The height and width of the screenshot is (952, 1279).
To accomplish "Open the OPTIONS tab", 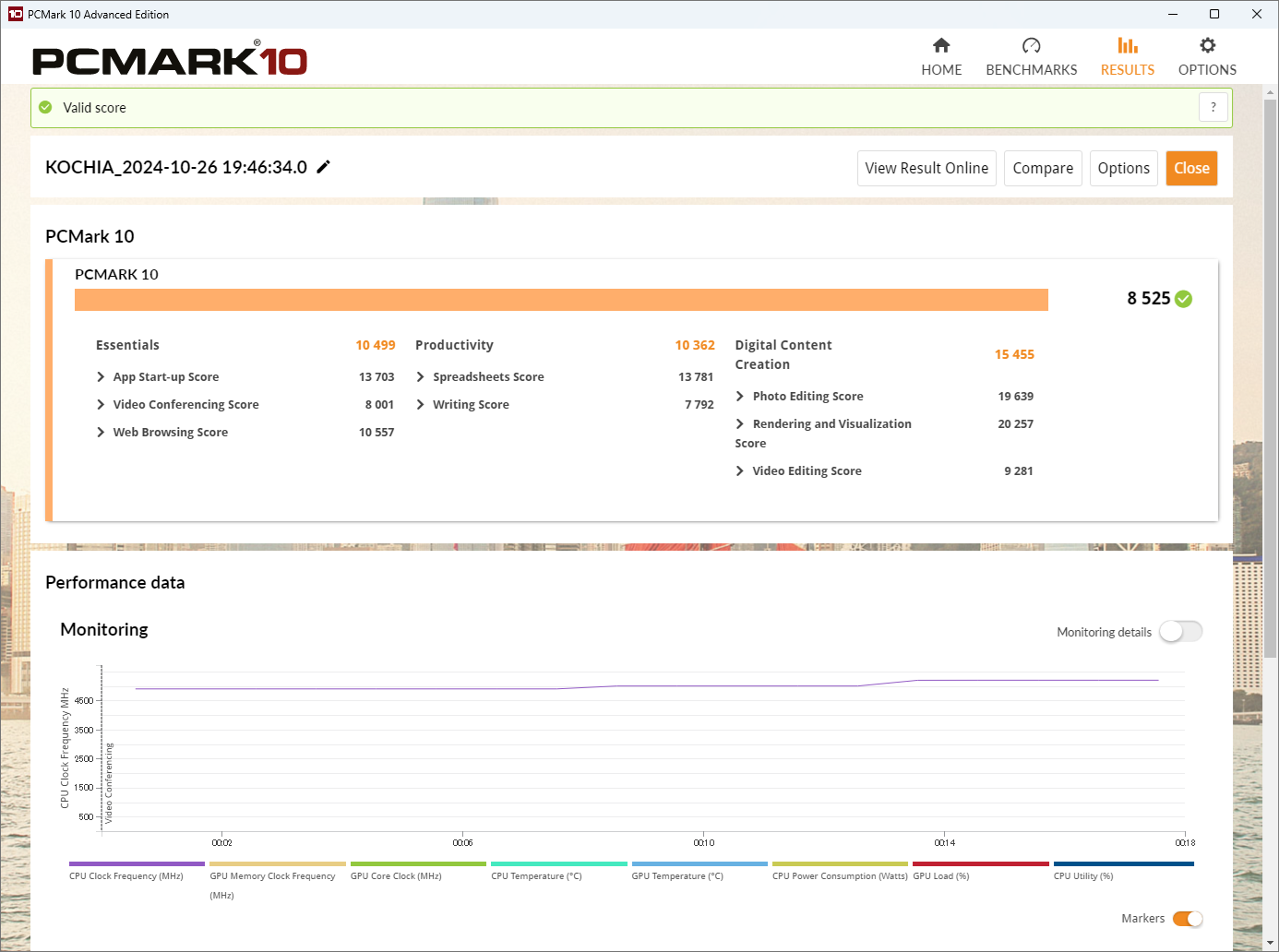I will pyautogui.click(x=1207, y=57).
